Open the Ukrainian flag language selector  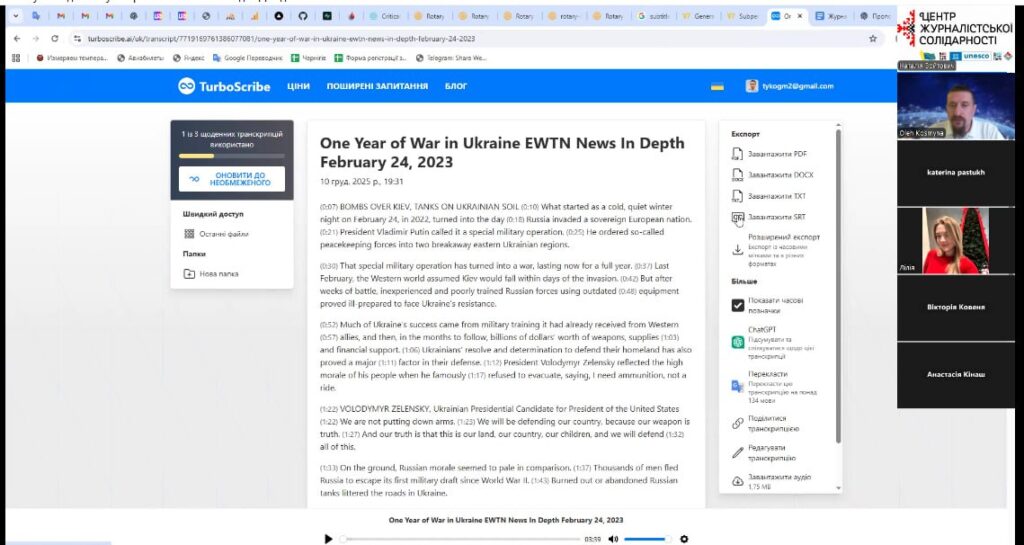[717, 87]
